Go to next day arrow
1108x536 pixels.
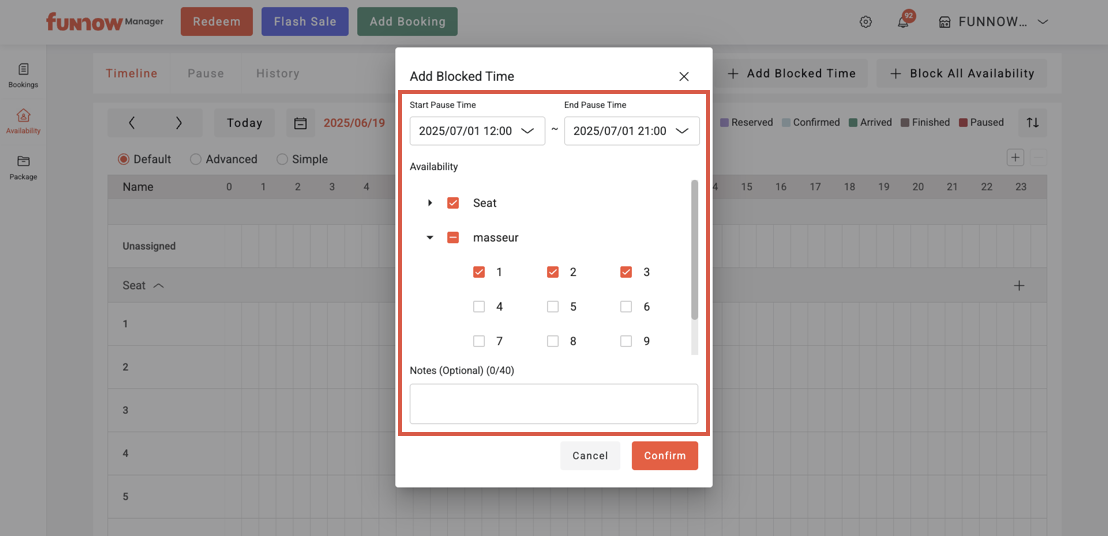click(179, 123)
